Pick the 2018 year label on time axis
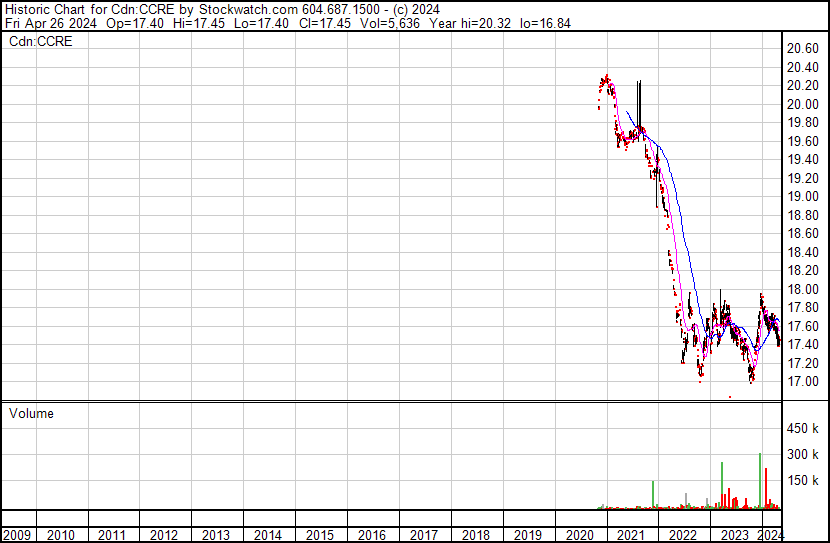The height and width of the screenshot is (543, 830). 475,535
